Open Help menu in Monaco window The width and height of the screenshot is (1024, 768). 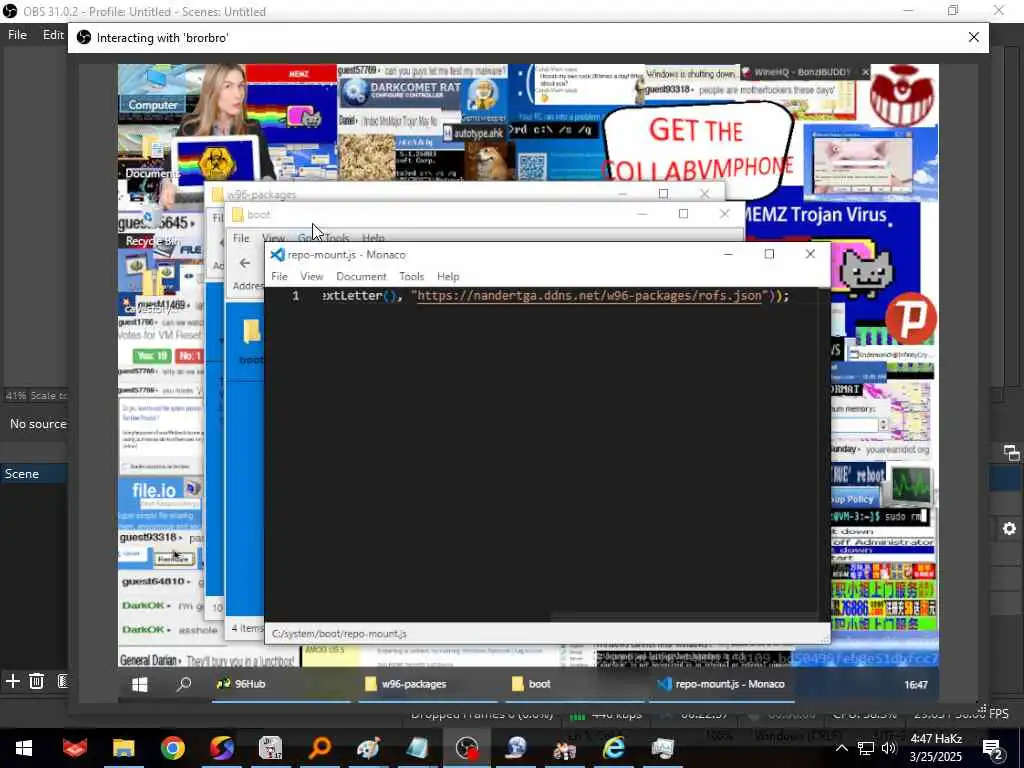click(448, 276)
